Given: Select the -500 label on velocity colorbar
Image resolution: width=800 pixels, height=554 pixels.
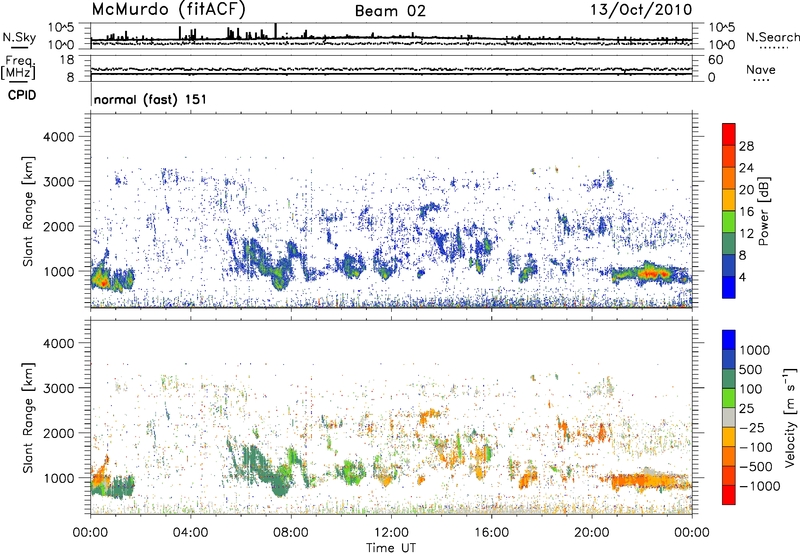Looking at the screenshot, I should click(756, 466).
